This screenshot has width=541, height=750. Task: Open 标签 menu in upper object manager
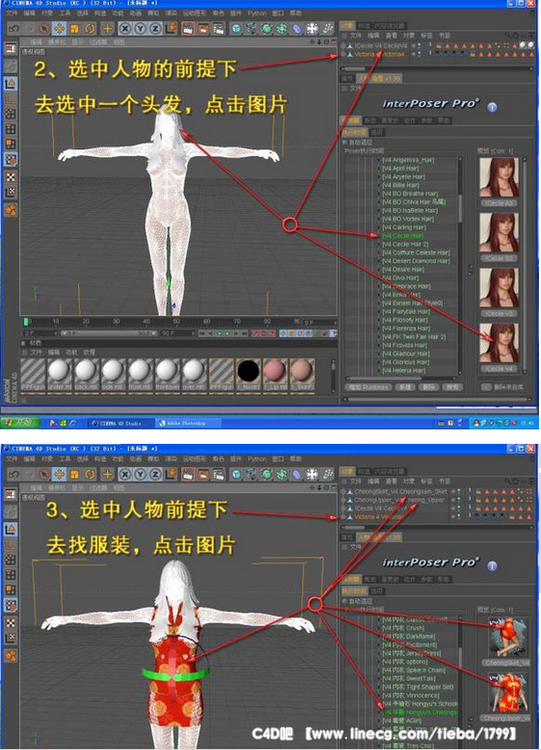[x=427, y=35]
